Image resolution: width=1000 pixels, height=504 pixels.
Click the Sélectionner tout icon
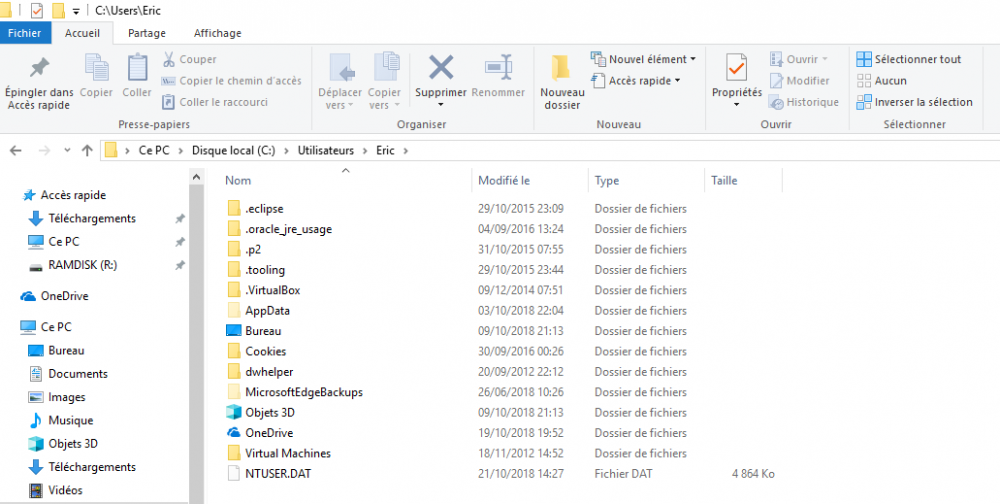click(x=864, y=59)
